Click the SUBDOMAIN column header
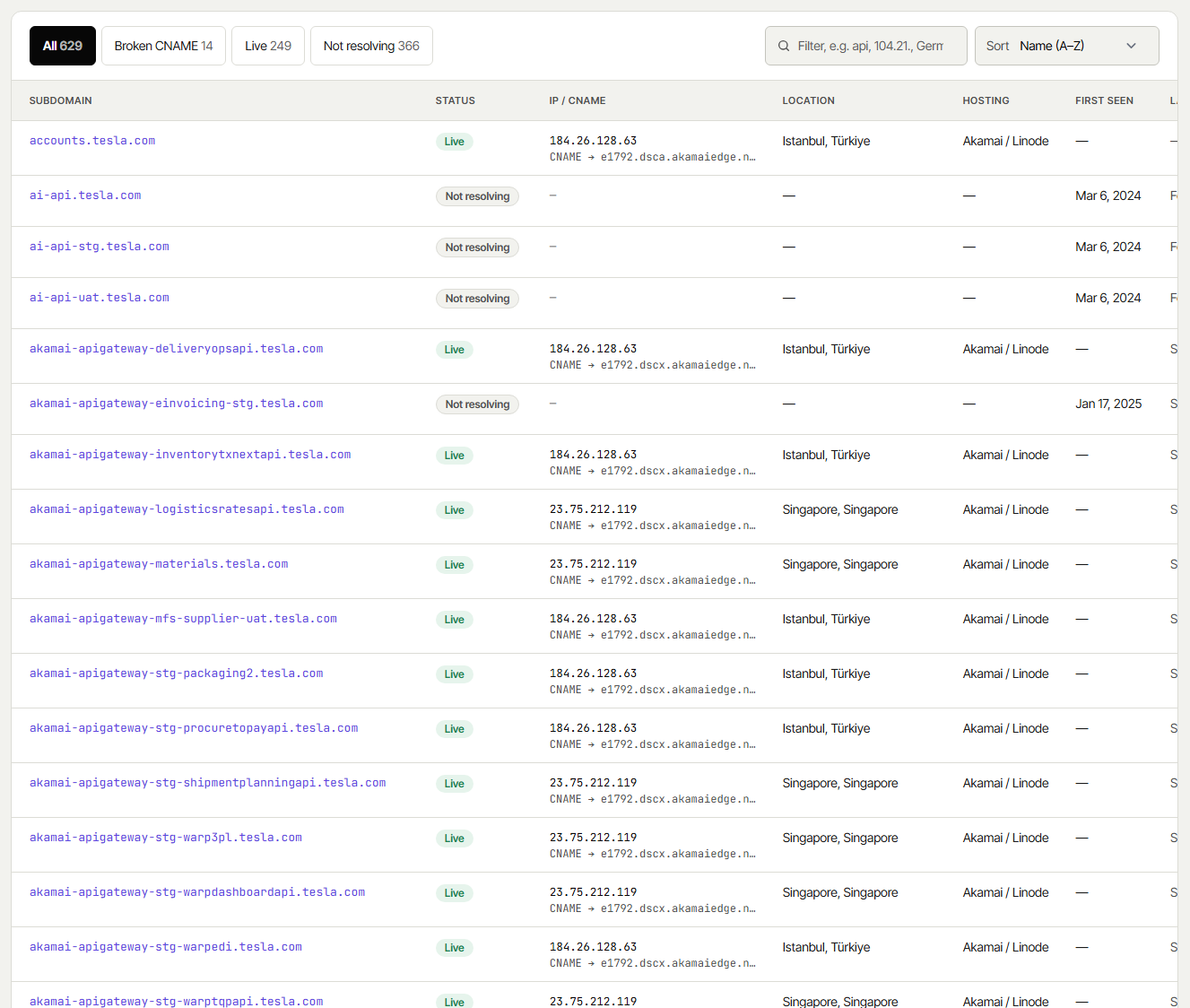The image size is (1190, 1008). pyautogui.click(x=60, y=100)
